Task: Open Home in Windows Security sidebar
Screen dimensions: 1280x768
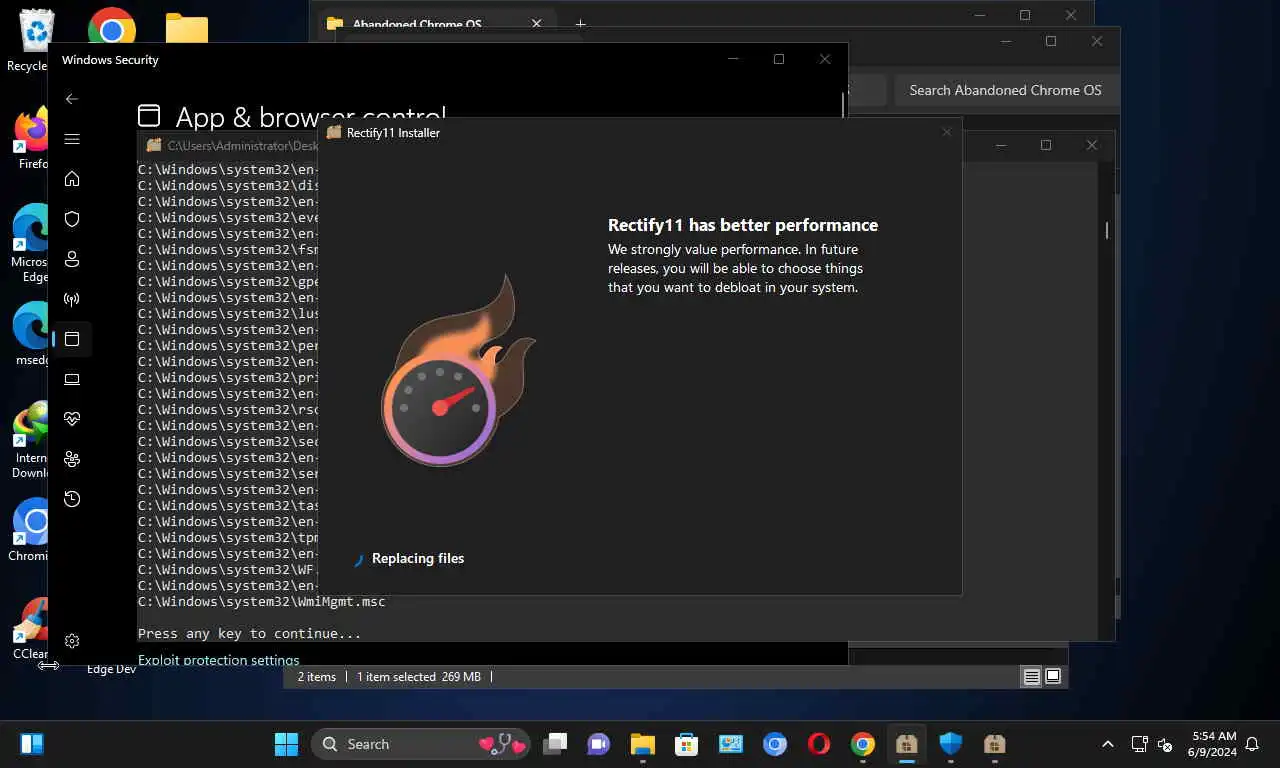Action: (71, 179)
